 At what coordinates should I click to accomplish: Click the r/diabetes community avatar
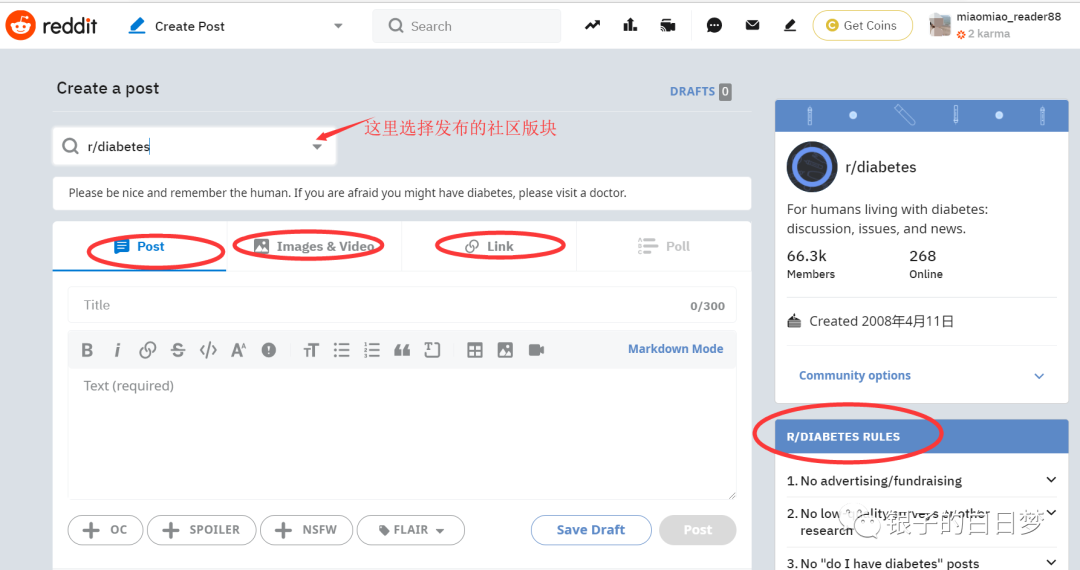click(812, 167)
